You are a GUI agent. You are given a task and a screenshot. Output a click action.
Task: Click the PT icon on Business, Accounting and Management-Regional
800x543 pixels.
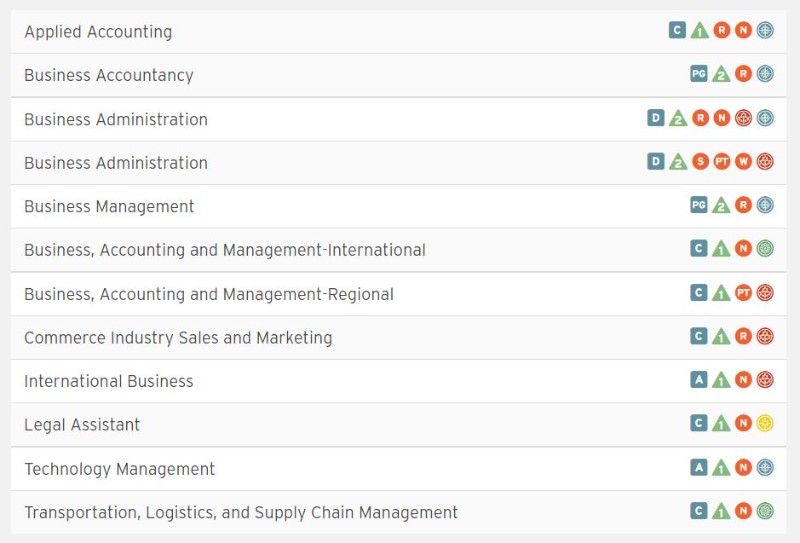coord(743,293)
